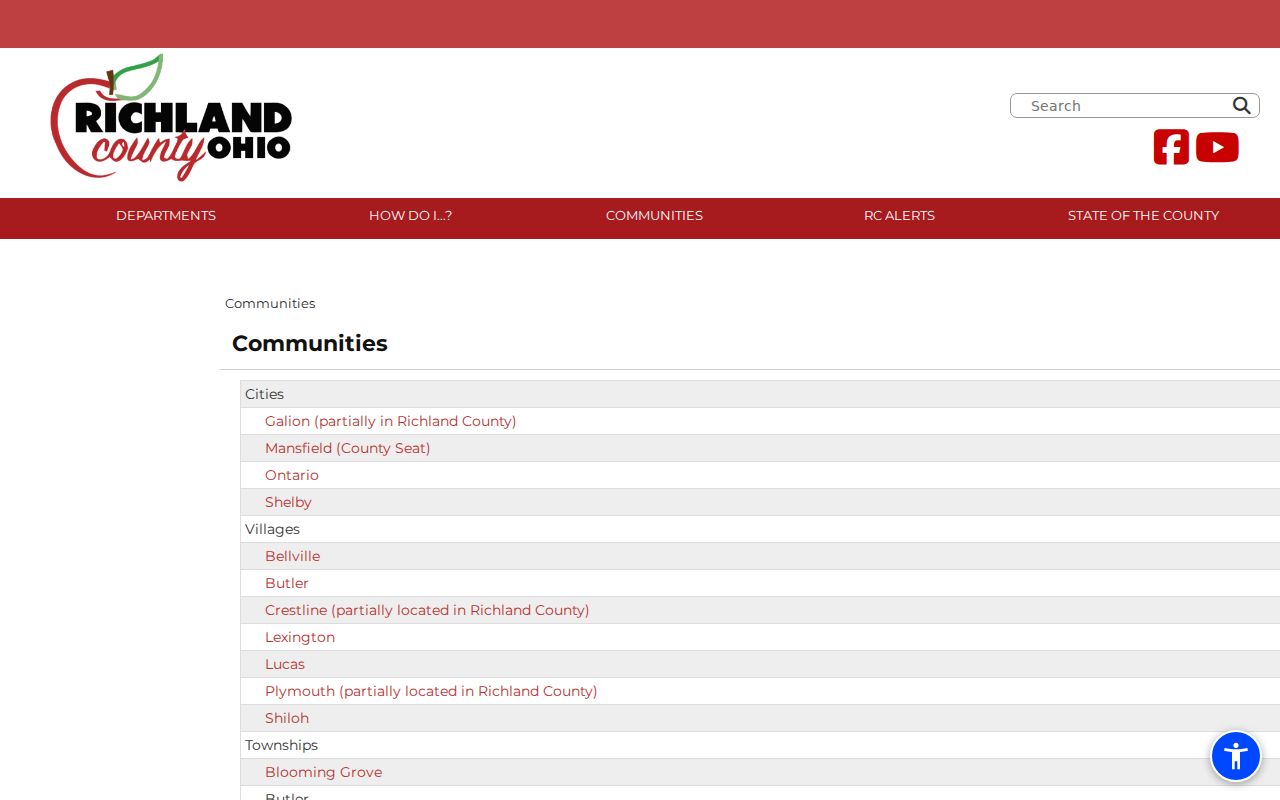This screenshot has width=1280, height=800.
Task: Open the Blooming Grove township link
Action: pos(323,772)
